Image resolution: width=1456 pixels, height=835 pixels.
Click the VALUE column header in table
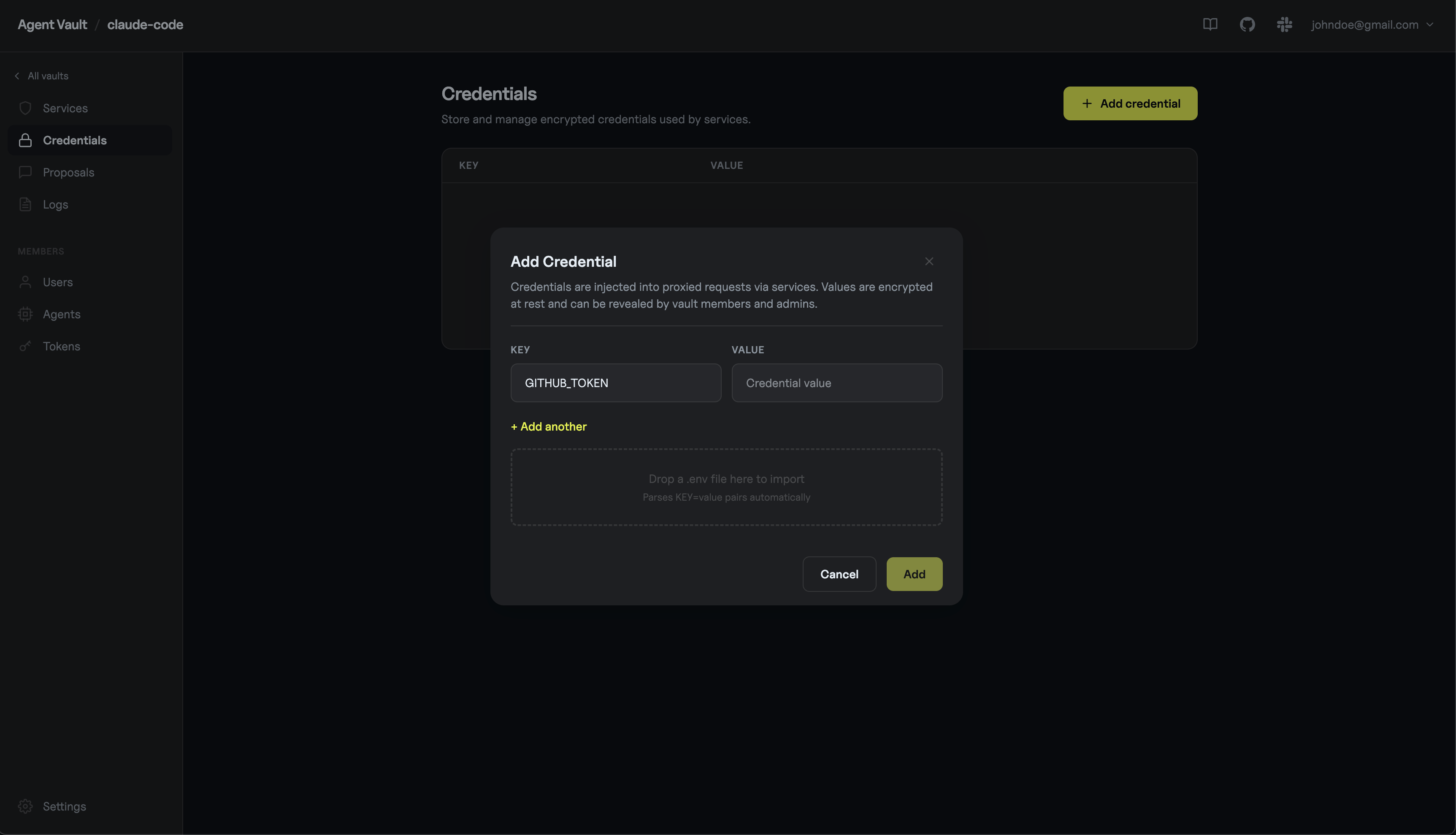(726, 165)
